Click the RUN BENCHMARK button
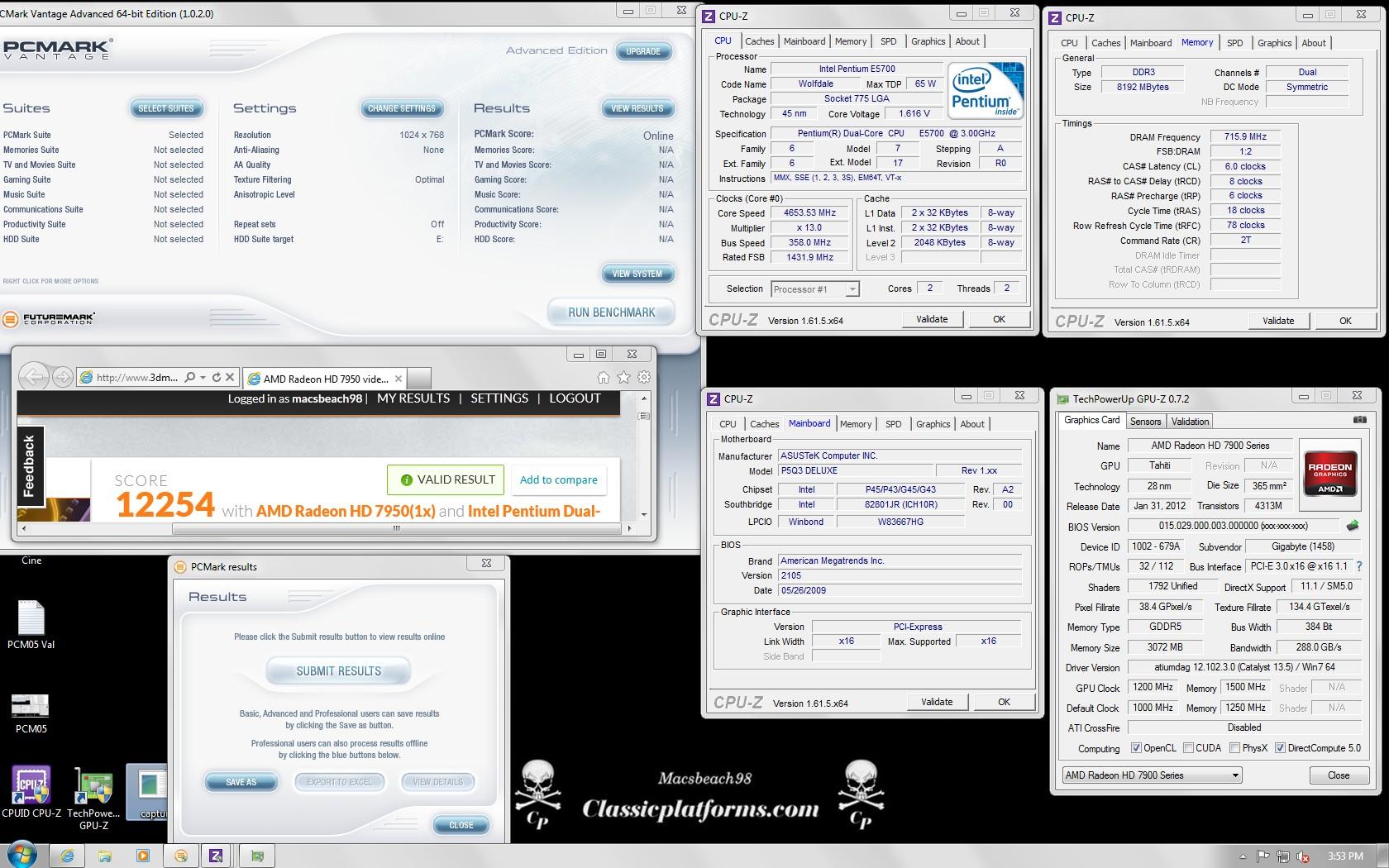The width and height of the screenshot is (1389, 868). [x=611, y=312]
